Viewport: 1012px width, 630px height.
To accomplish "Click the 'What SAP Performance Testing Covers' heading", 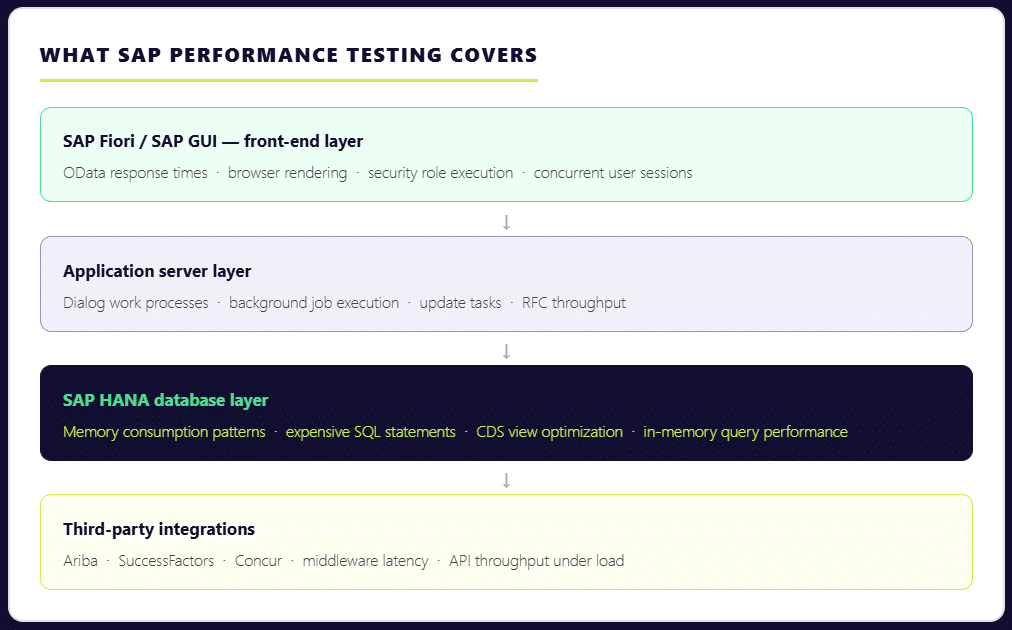I will coord(288,55).
